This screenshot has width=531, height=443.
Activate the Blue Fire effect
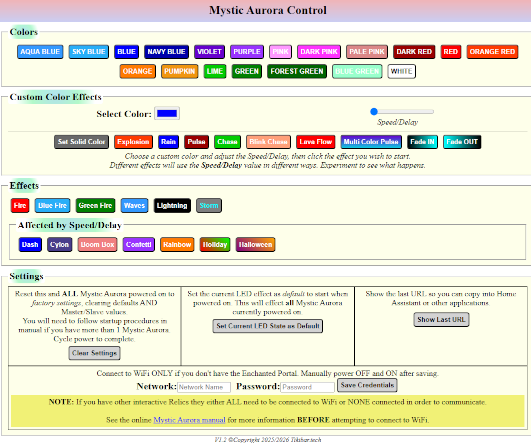click(x=52, y=206)
